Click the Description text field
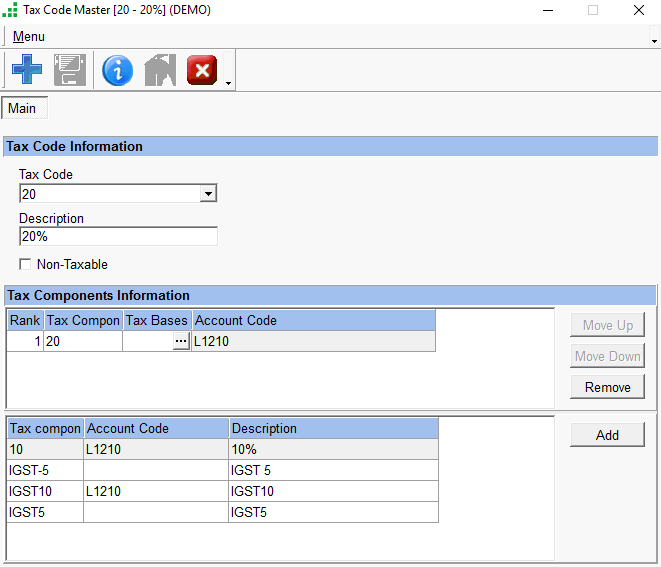Viewport: 661px width, 567px height. click(x=118, y=237)
